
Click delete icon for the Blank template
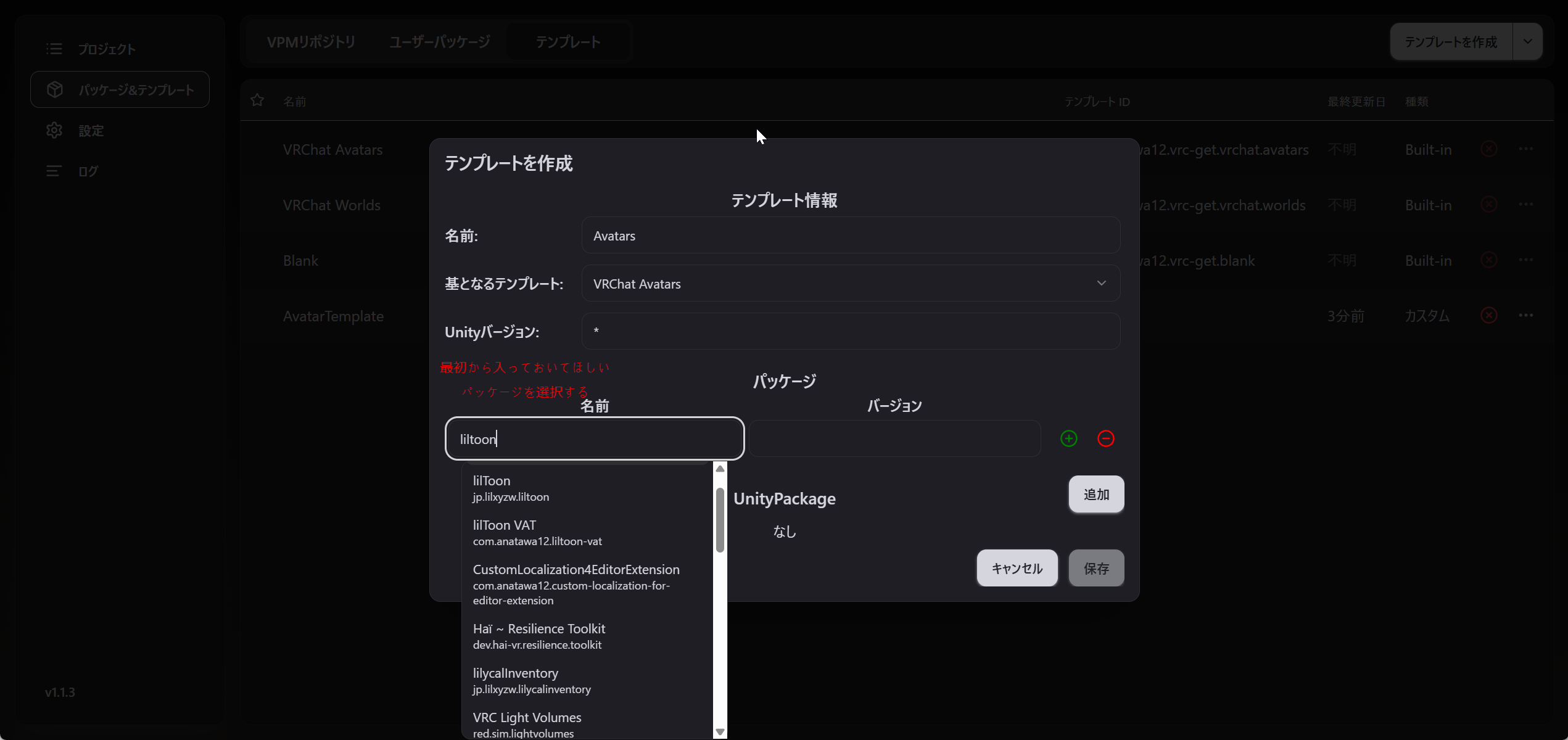(1488, 260)
